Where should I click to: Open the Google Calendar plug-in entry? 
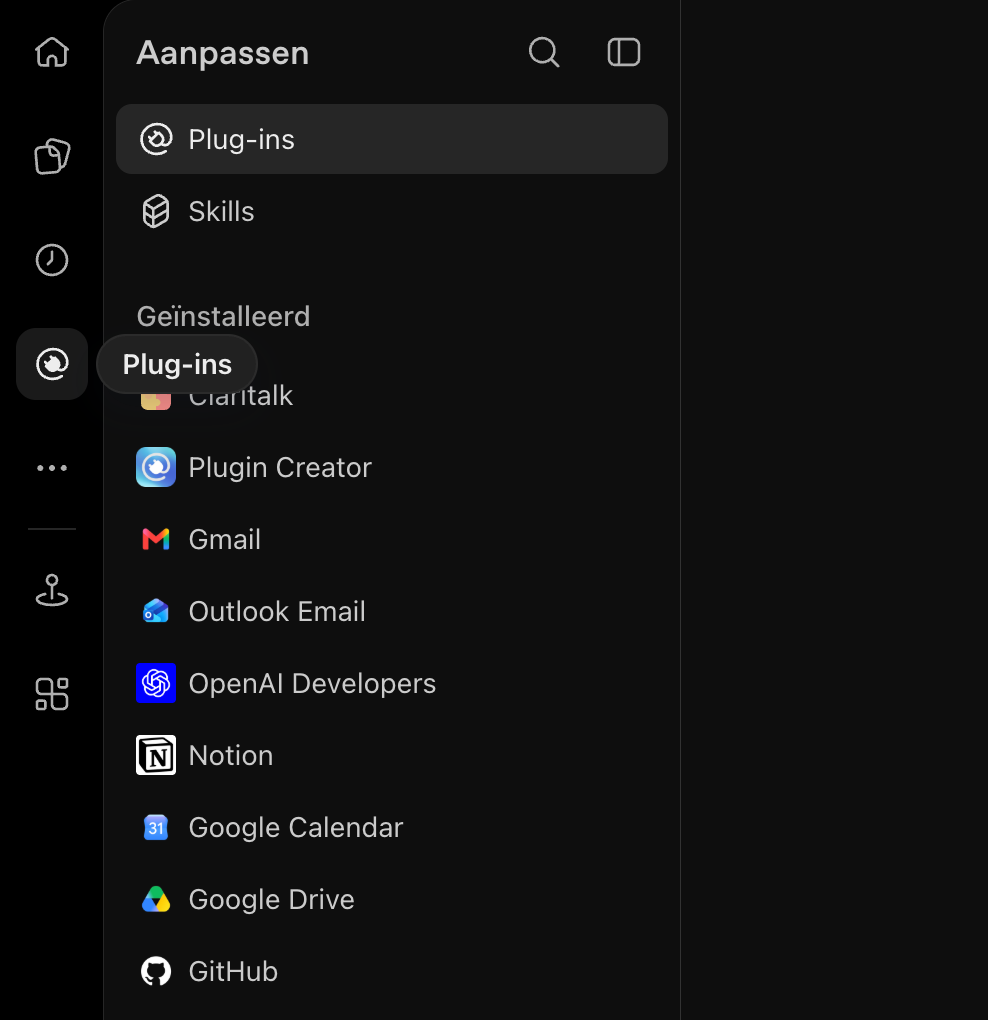[x=392, y=827]
